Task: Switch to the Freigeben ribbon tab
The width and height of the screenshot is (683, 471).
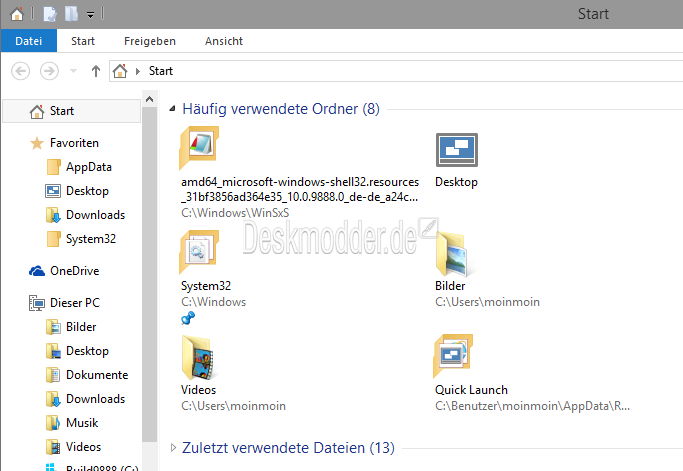Action: pyautogui.click(x=150, y=41)
